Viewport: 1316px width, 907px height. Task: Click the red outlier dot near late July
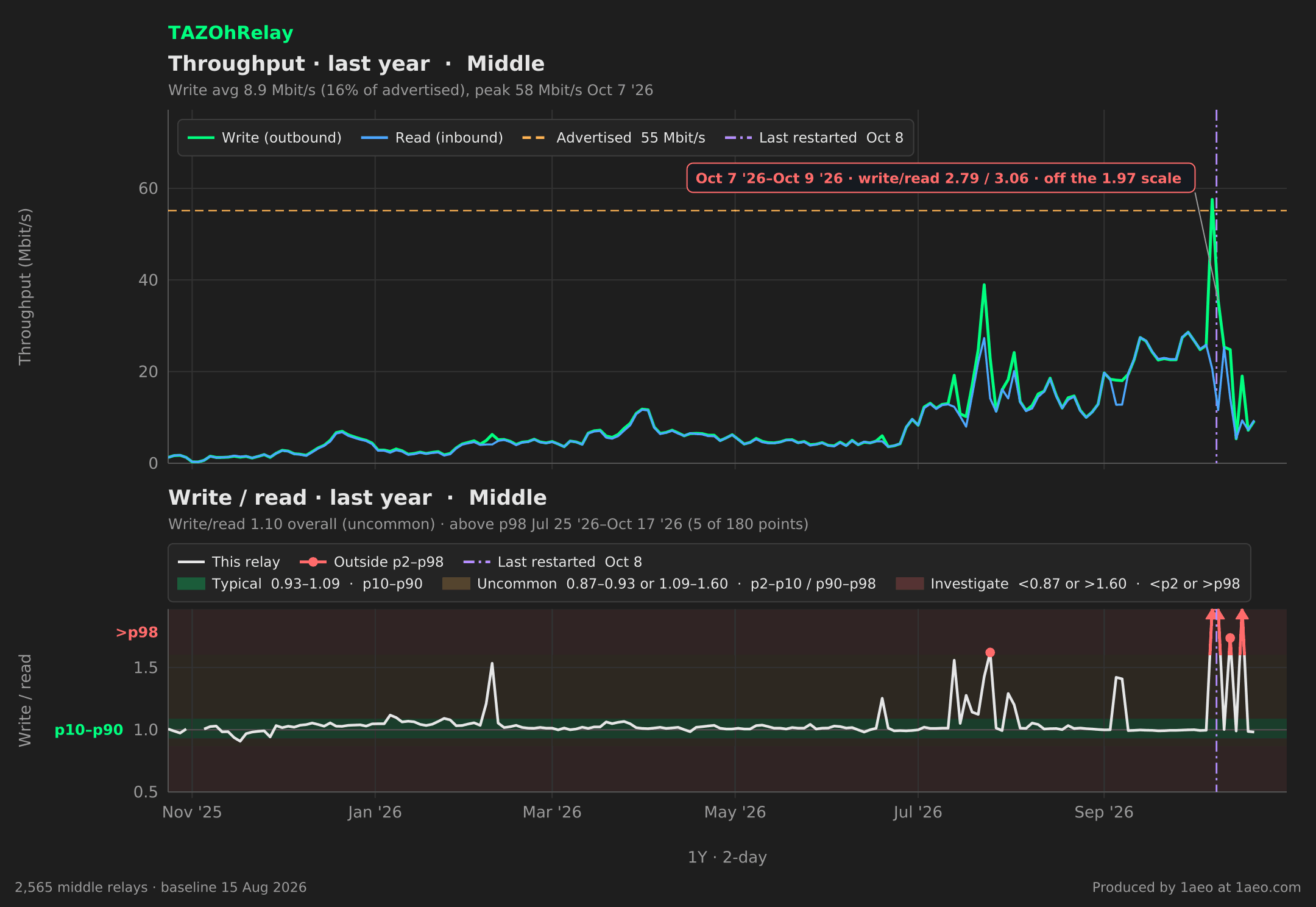tap(990, 652)
